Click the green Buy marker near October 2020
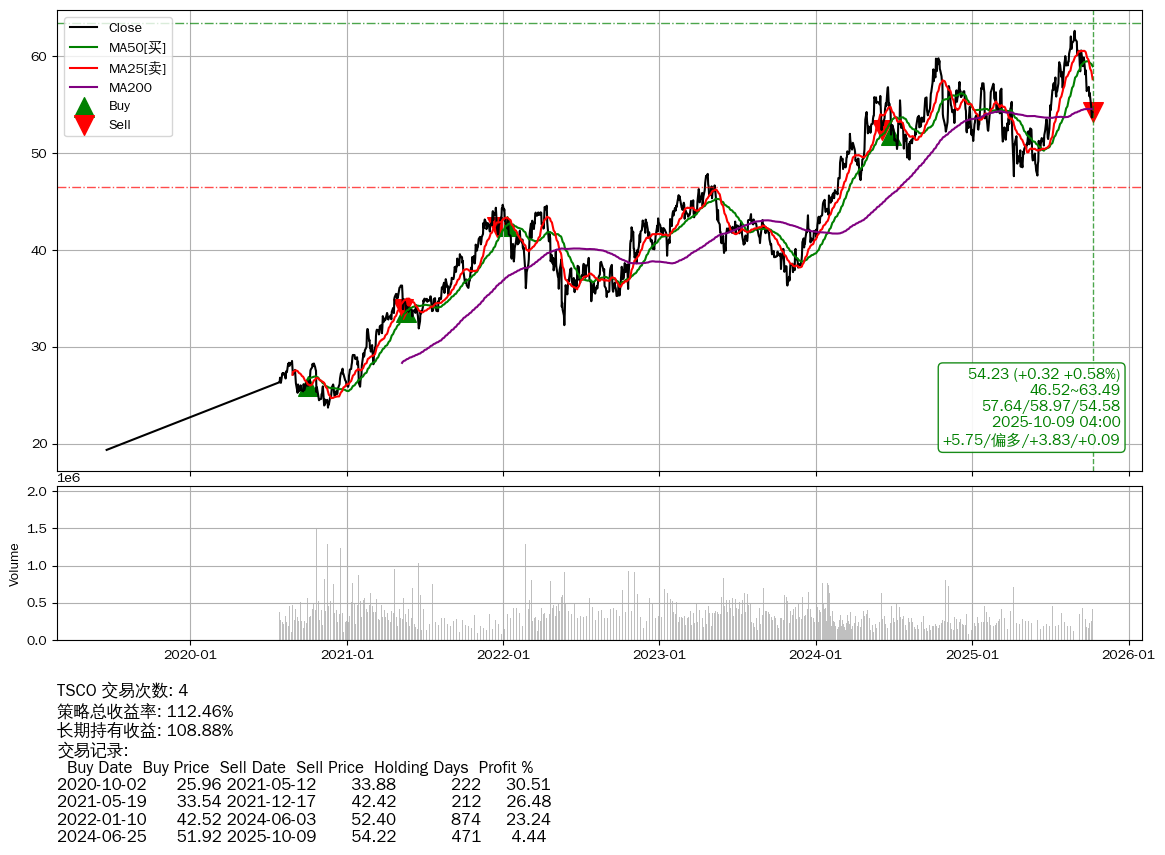 point(308,386)
